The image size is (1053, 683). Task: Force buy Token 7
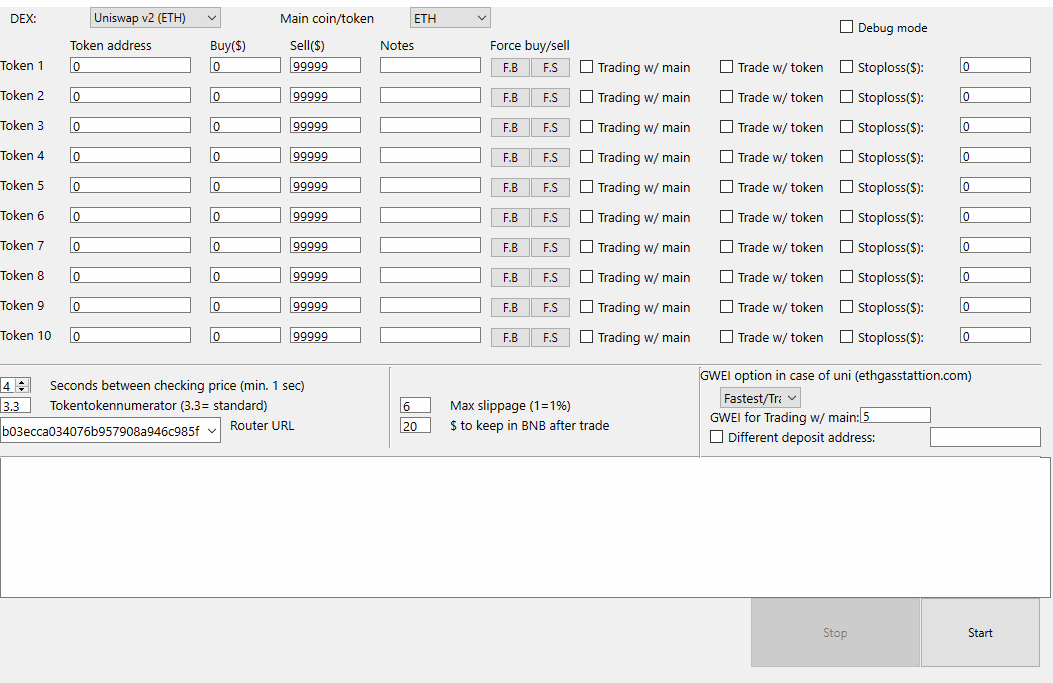pos(510,247)
